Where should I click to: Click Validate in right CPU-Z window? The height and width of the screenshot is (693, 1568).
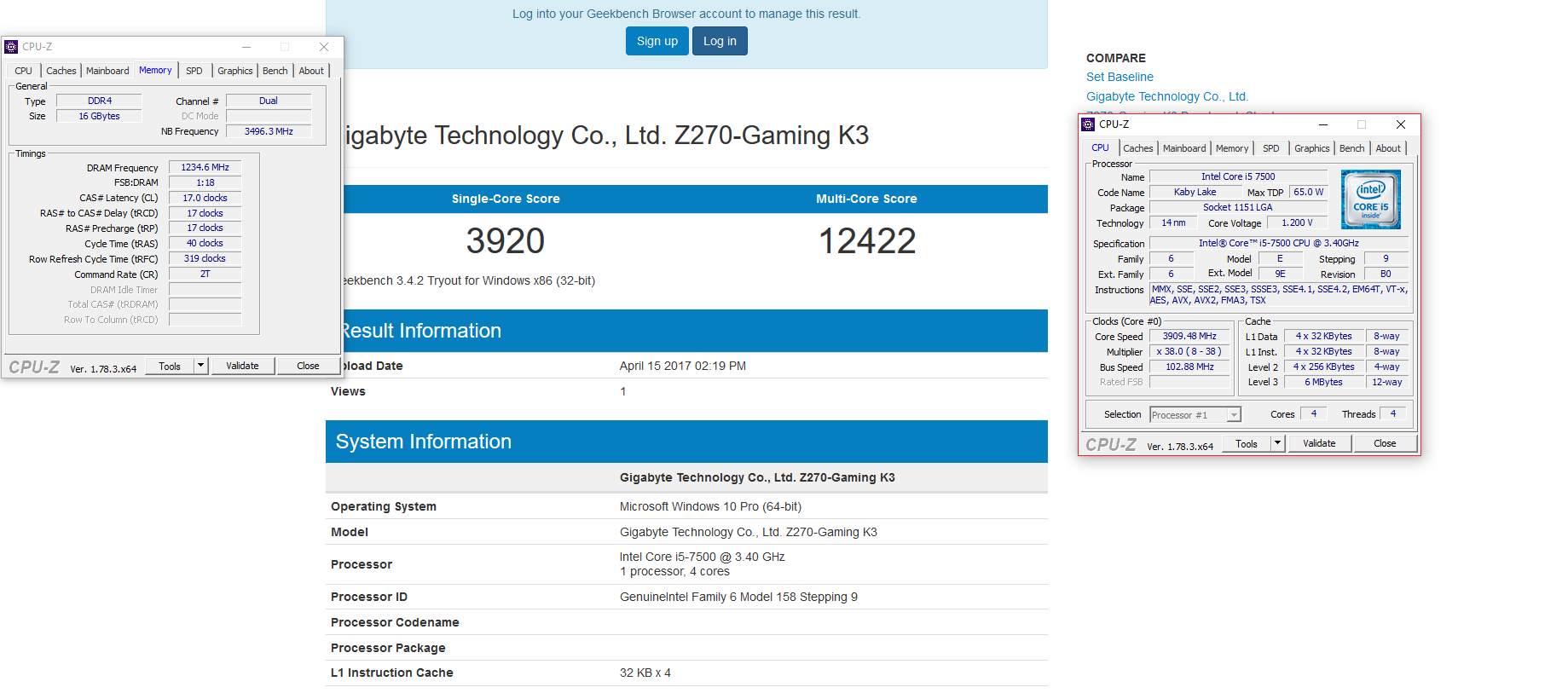tap(1319, 443)
